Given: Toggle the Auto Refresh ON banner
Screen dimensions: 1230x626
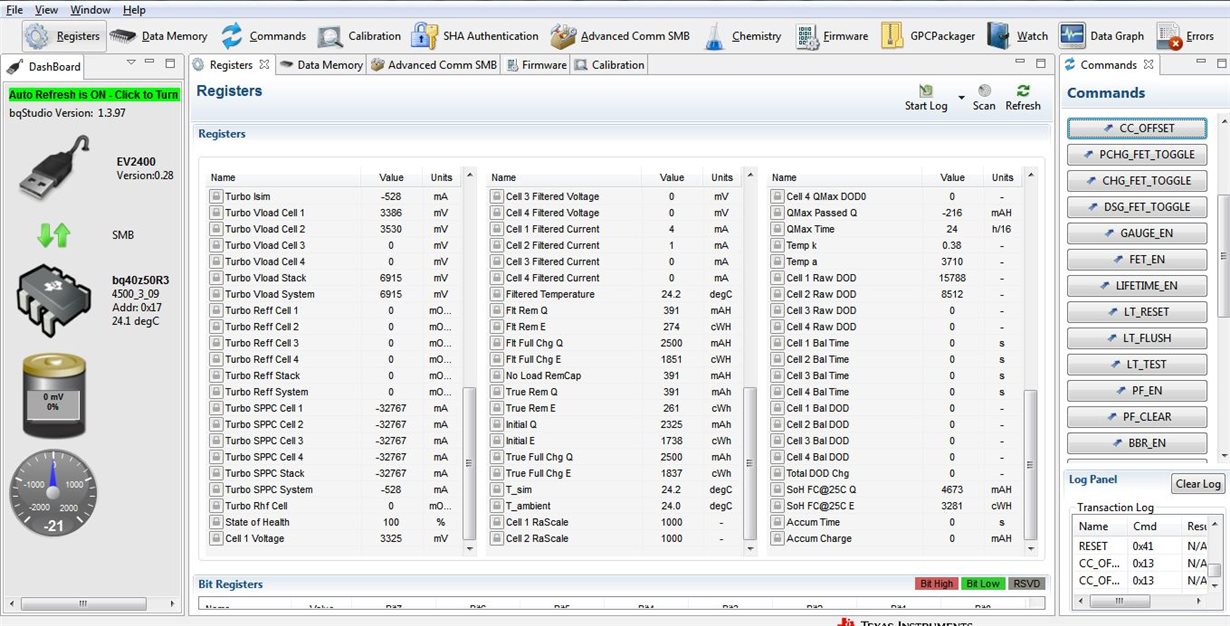Looking at the screenshot, I should tap(94, 94).
